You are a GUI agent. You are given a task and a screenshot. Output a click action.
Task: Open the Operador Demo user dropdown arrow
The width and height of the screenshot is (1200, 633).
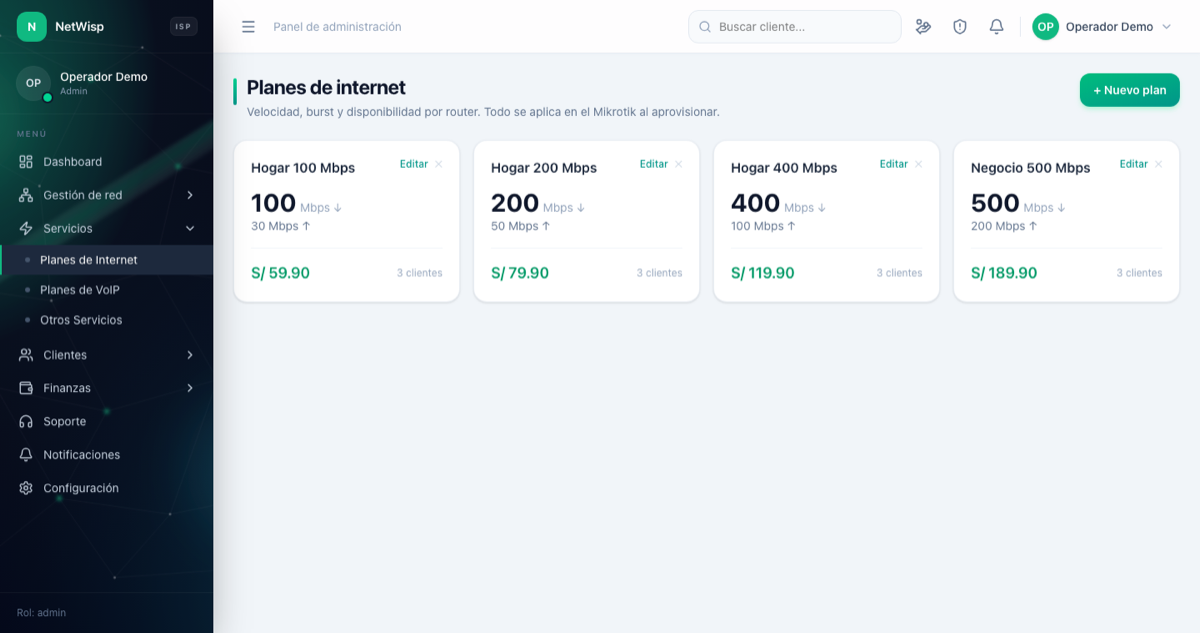(x=1166, y=27)
